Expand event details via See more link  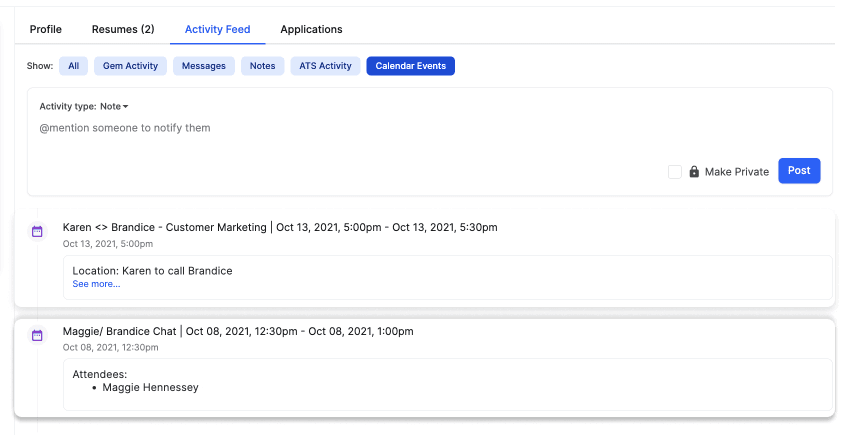coord(96,284)
